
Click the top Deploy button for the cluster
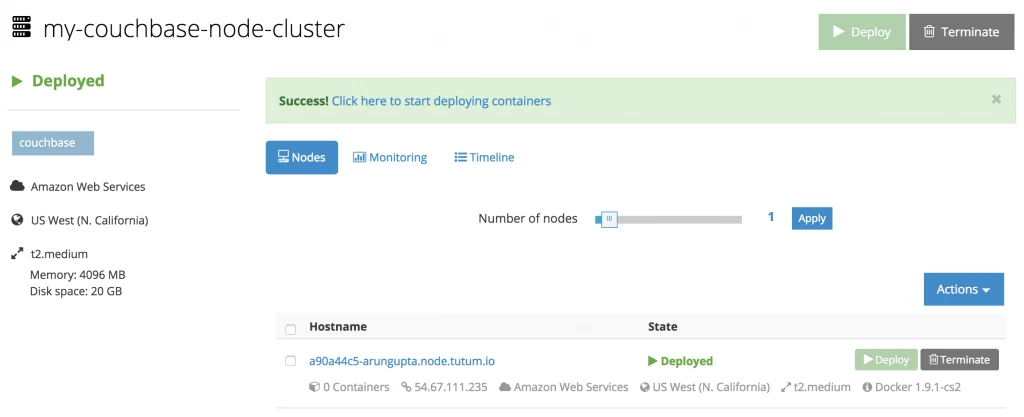pyautogui.click(x=862, y=32)
